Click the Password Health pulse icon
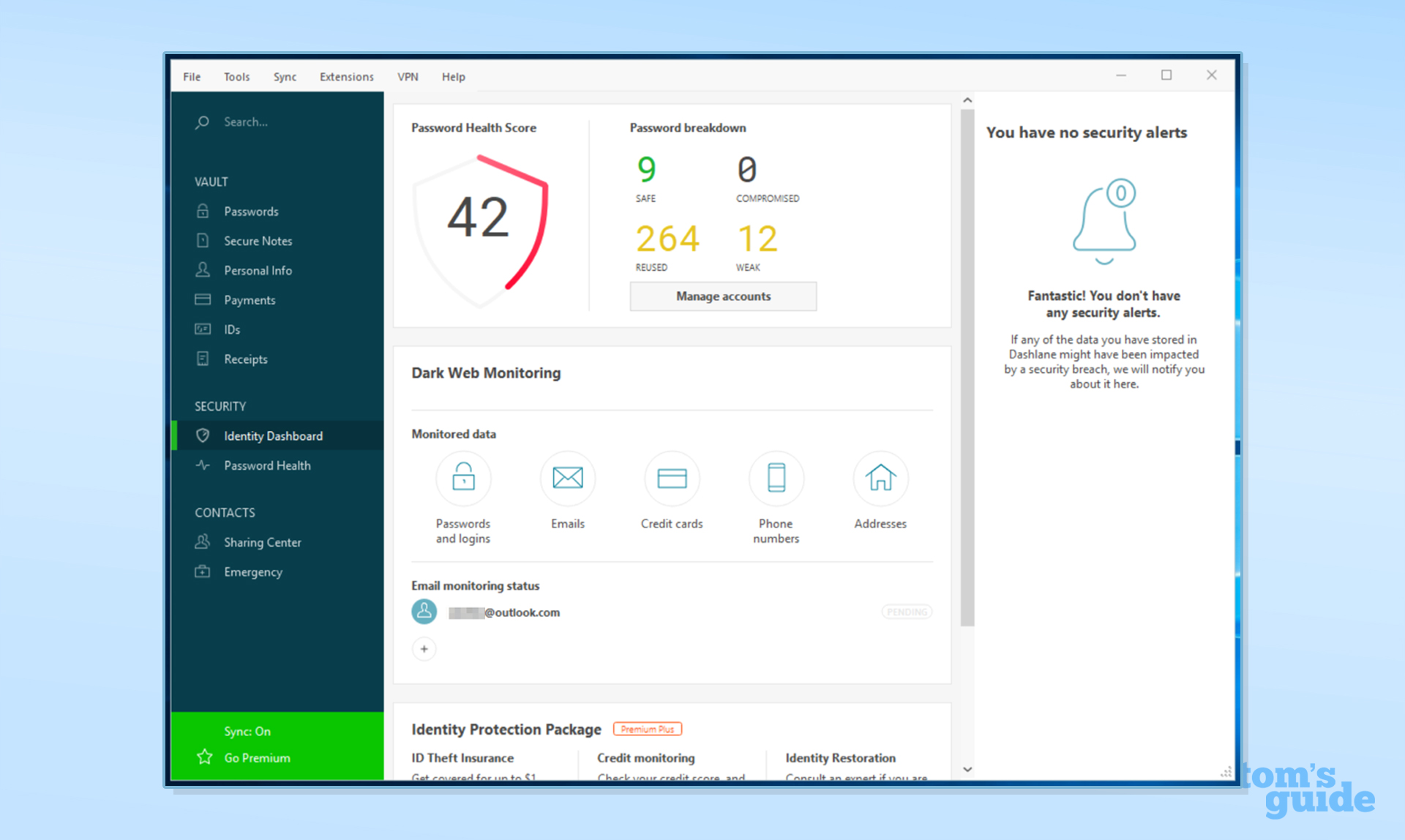The image size is (1405, 840). 203,465
